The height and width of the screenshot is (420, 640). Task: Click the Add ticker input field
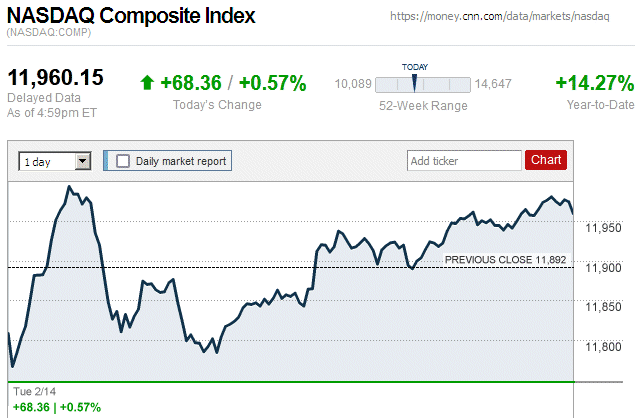[x=463, y=160]
